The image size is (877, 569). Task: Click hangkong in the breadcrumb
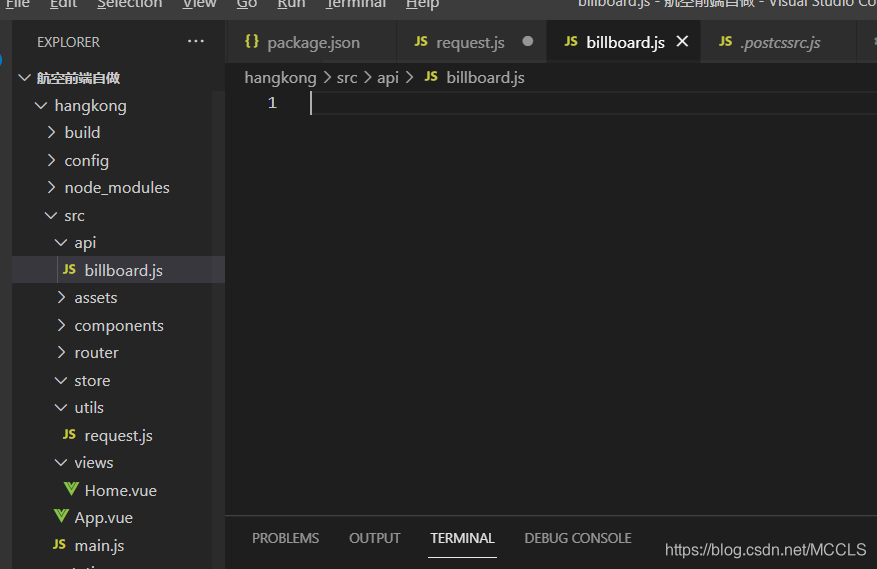point(280,77)
